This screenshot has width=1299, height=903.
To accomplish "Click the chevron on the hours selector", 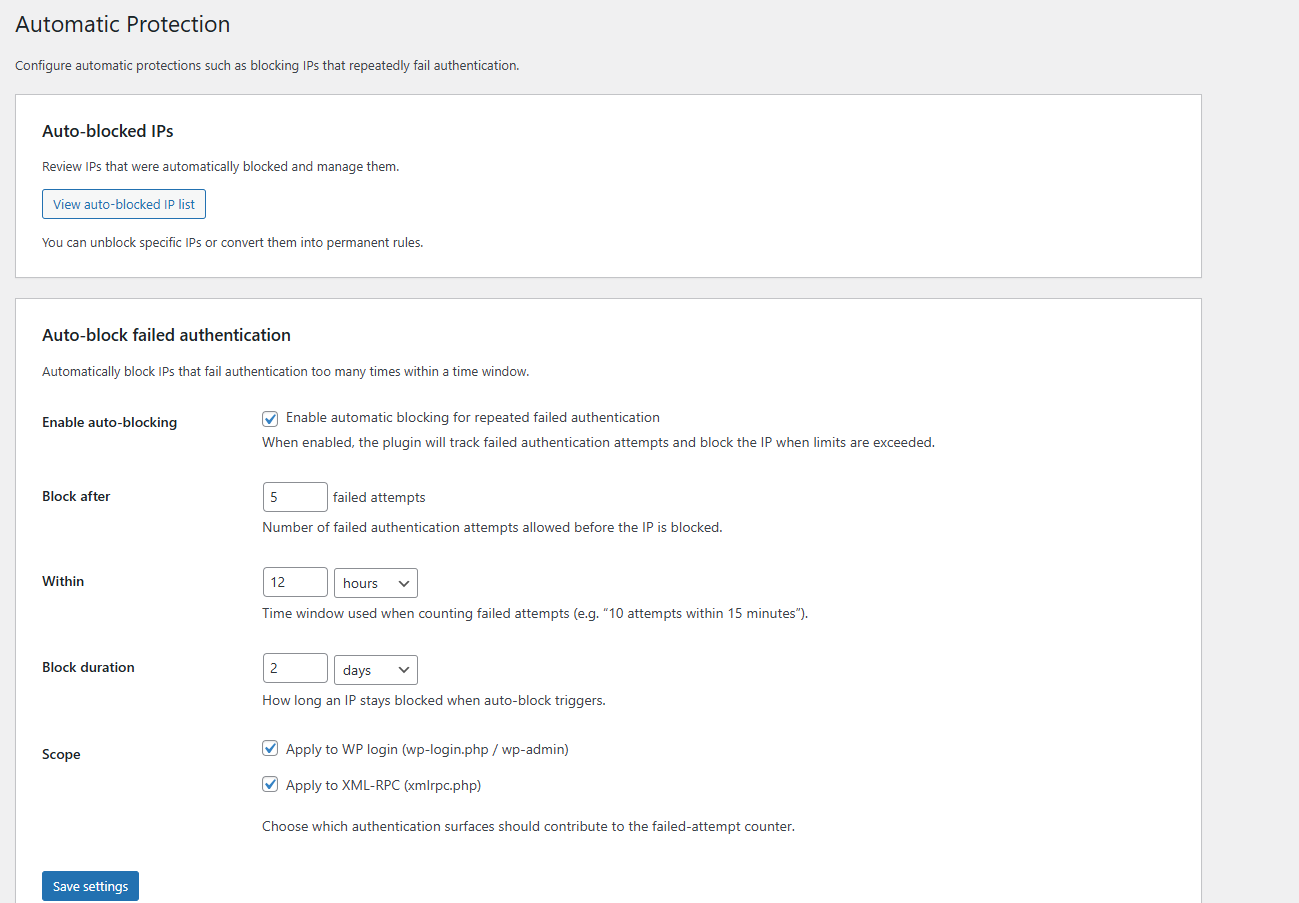I will tap(405, 582).
